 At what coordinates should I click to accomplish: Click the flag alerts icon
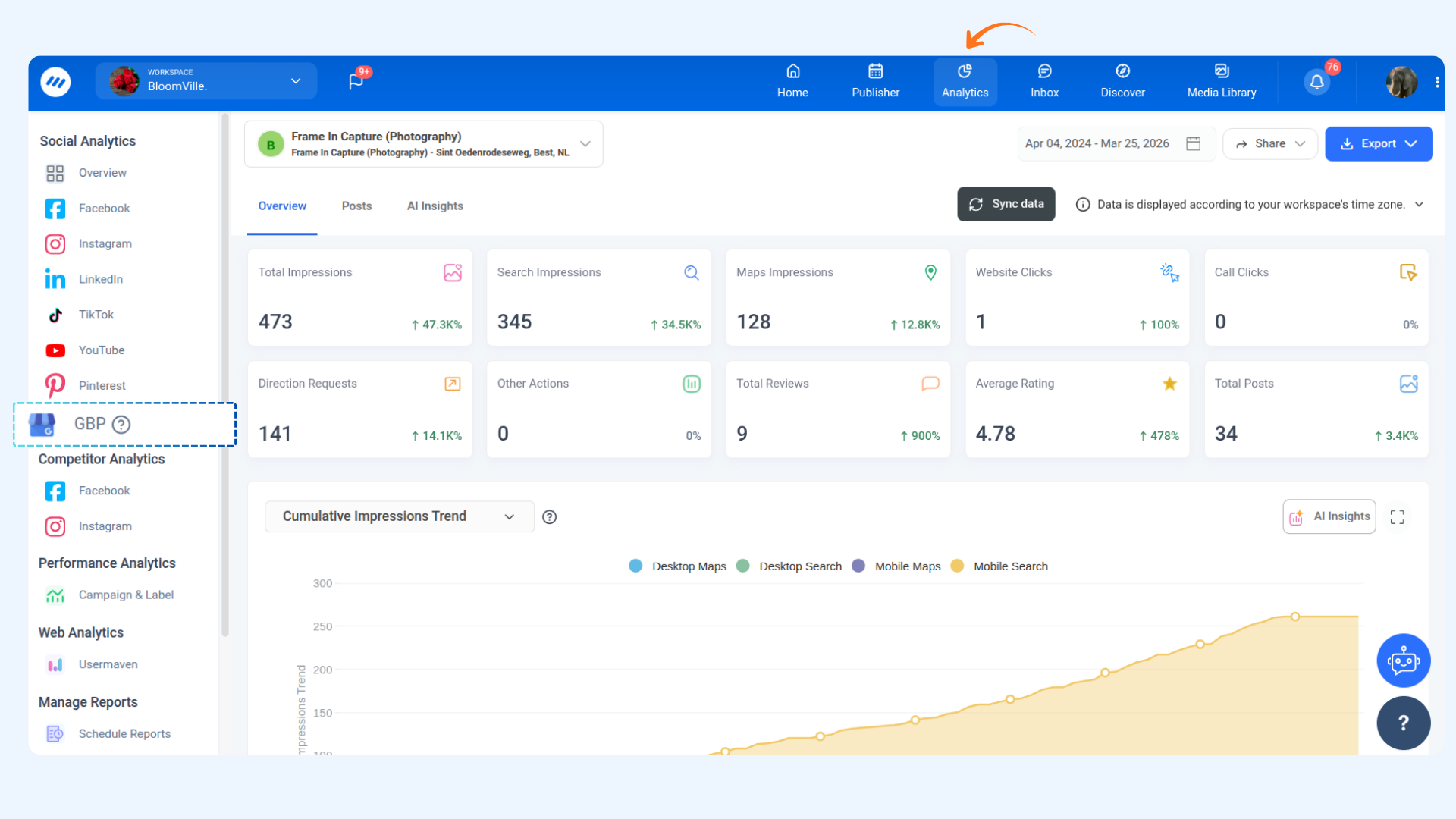[356, 82]
